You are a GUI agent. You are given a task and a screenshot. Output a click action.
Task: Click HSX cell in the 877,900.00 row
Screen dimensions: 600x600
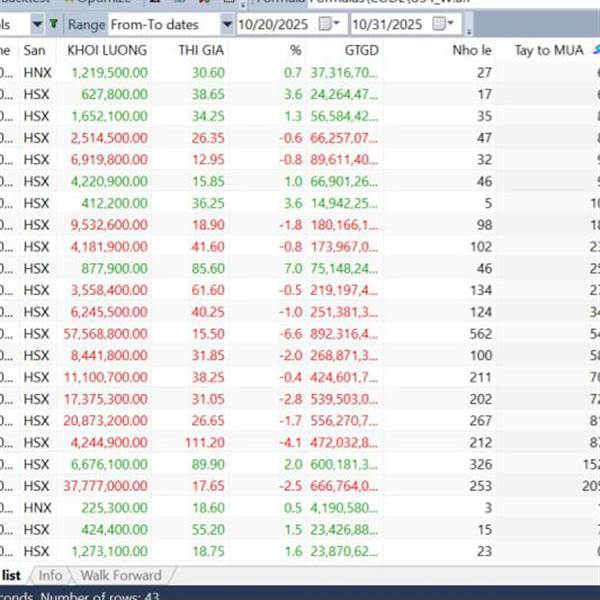[x=36, y=269]
